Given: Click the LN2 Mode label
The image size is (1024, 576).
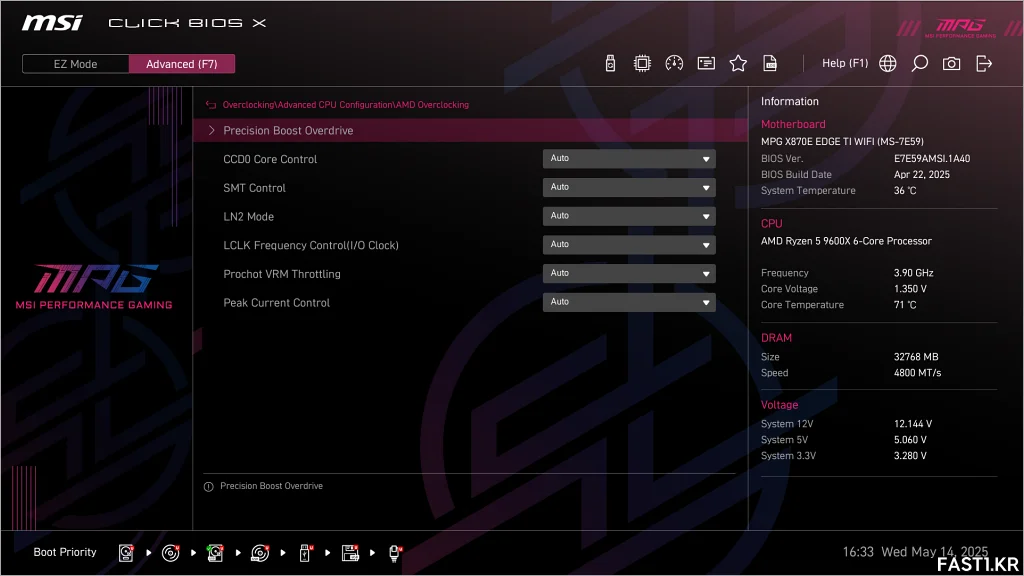Looking at the screenshot, I should point(248,217).
